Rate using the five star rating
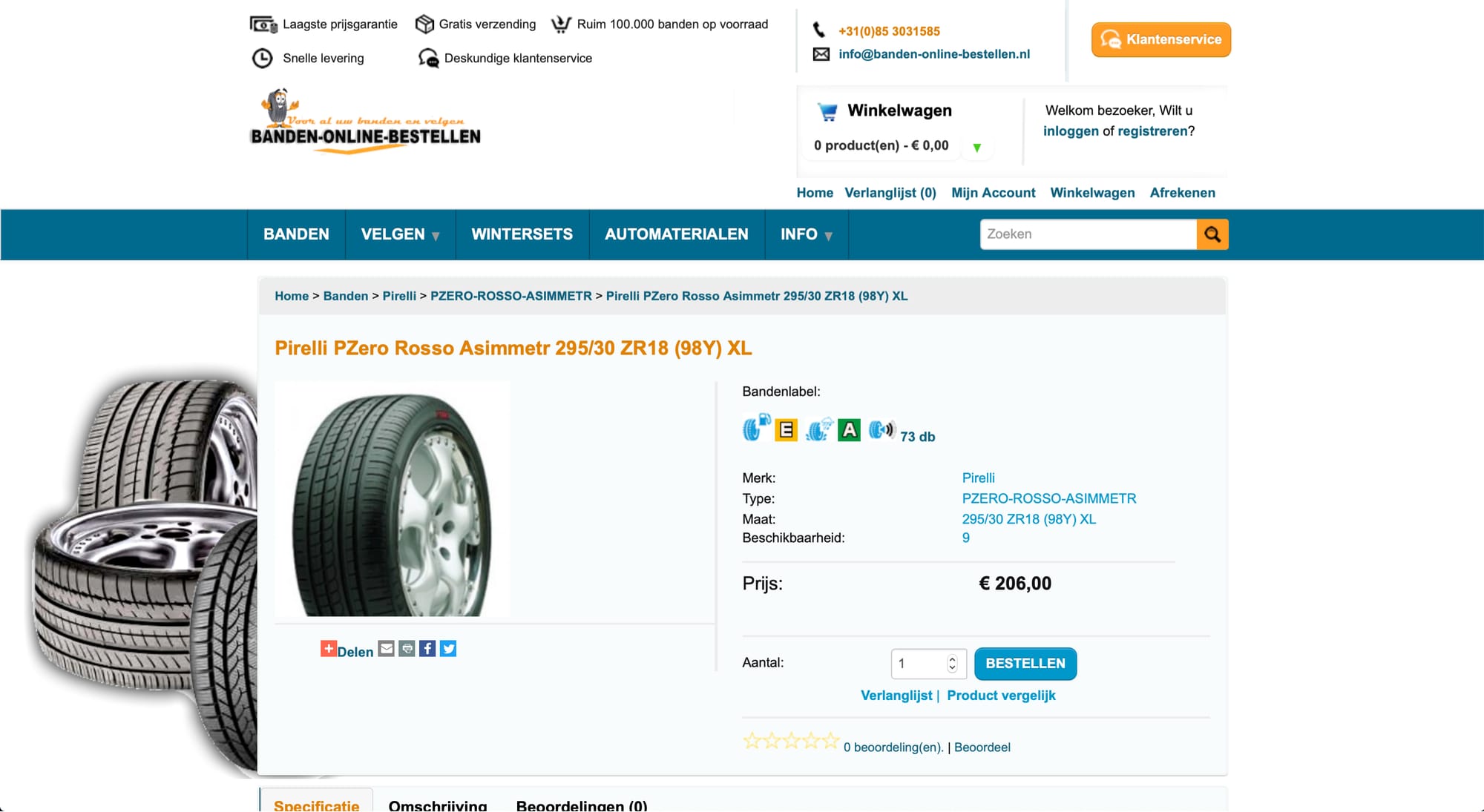Screen dimensions: 1484x812 791,740
